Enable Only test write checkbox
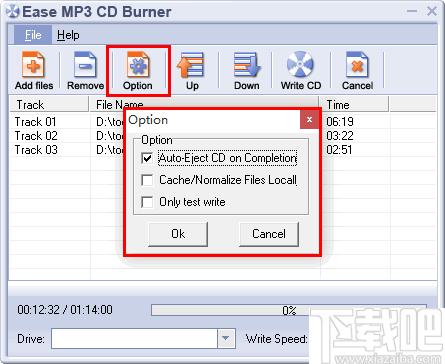Image resolution: width=445 pixels, height=364 pixels. (x=147, y=202)
